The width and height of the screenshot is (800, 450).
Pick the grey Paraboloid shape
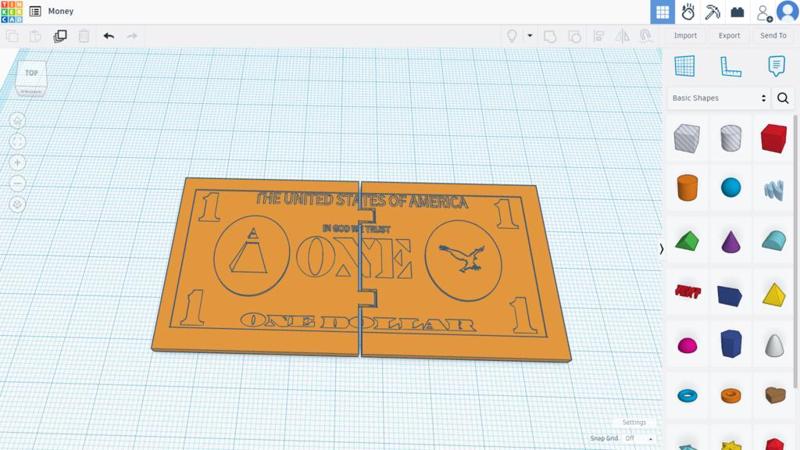[x=774, y=345]
